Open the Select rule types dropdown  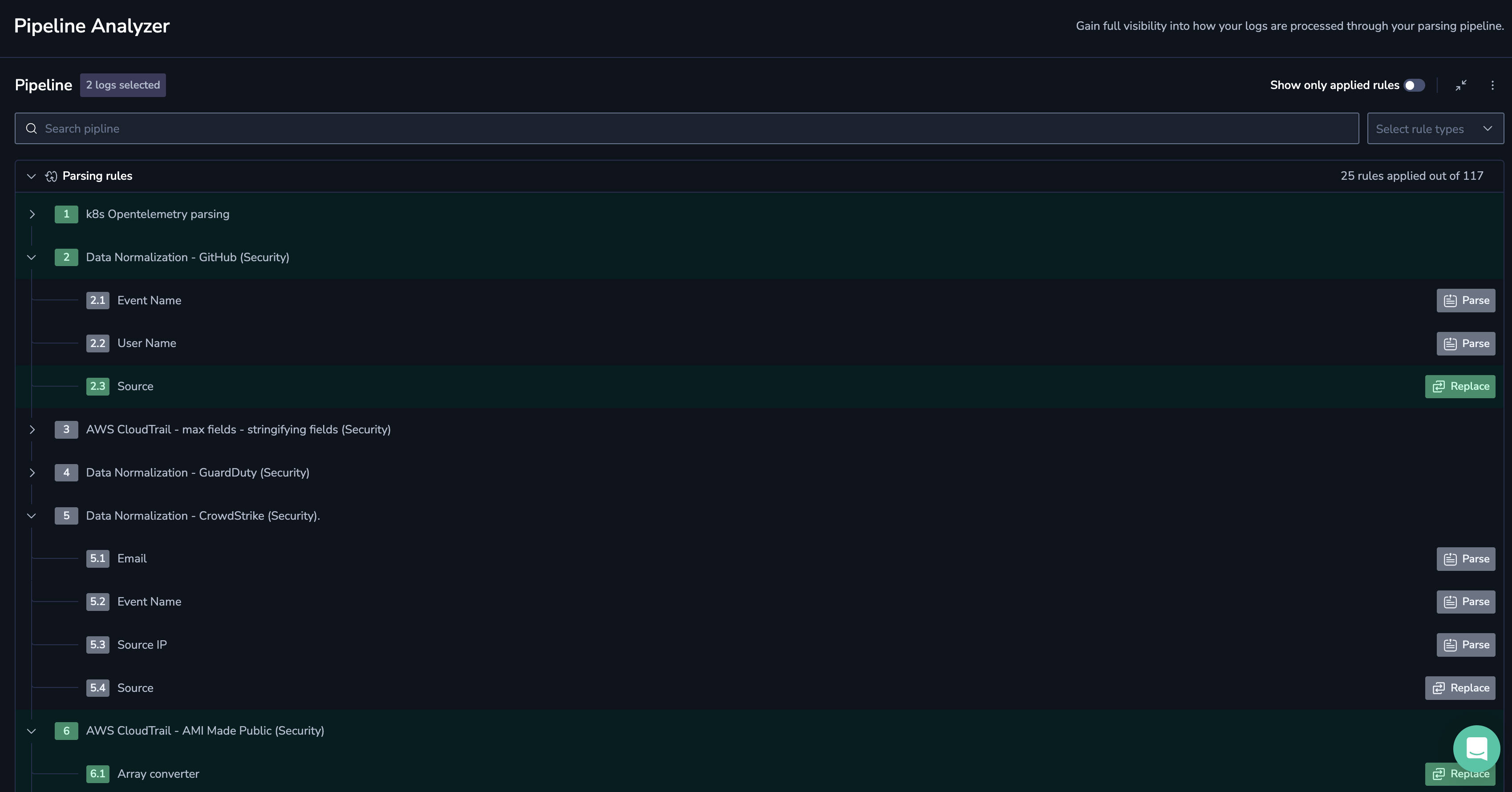coord(1435,129)
